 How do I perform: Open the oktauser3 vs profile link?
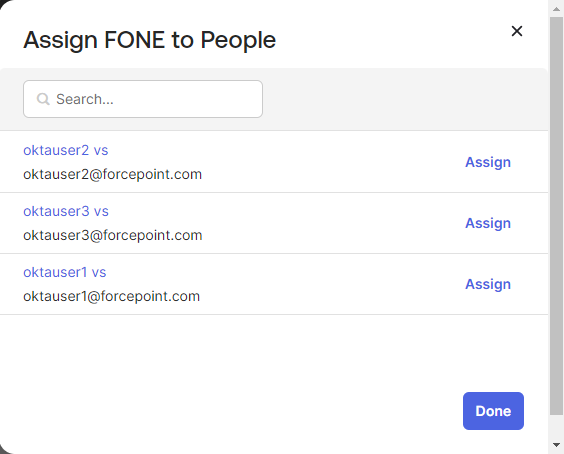pyautogui.click(x=66, y=211)
